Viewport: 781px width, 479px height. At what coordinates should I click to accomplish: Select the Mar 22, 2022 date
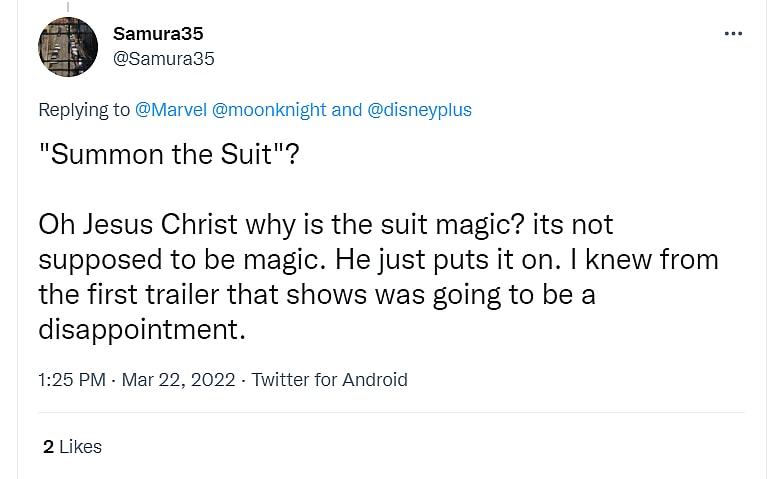click(x=178, y=380)
